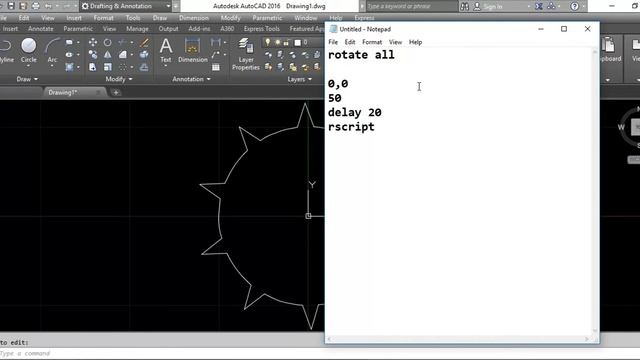Select the Erase tool in Modify panel
Viewport: 640px width, 360px height.
144,42
